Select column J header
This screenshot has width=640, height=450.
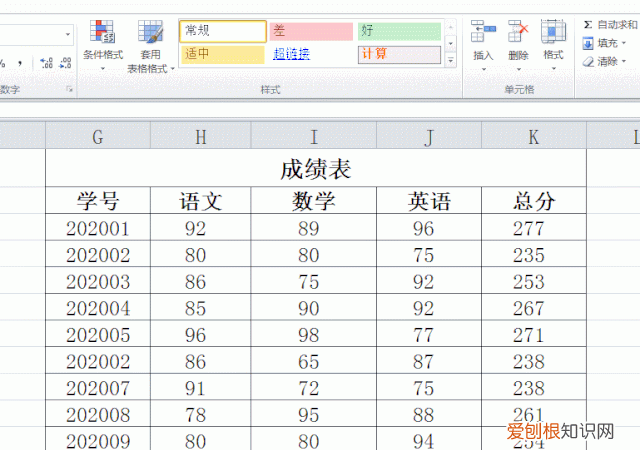pos(429,136)
